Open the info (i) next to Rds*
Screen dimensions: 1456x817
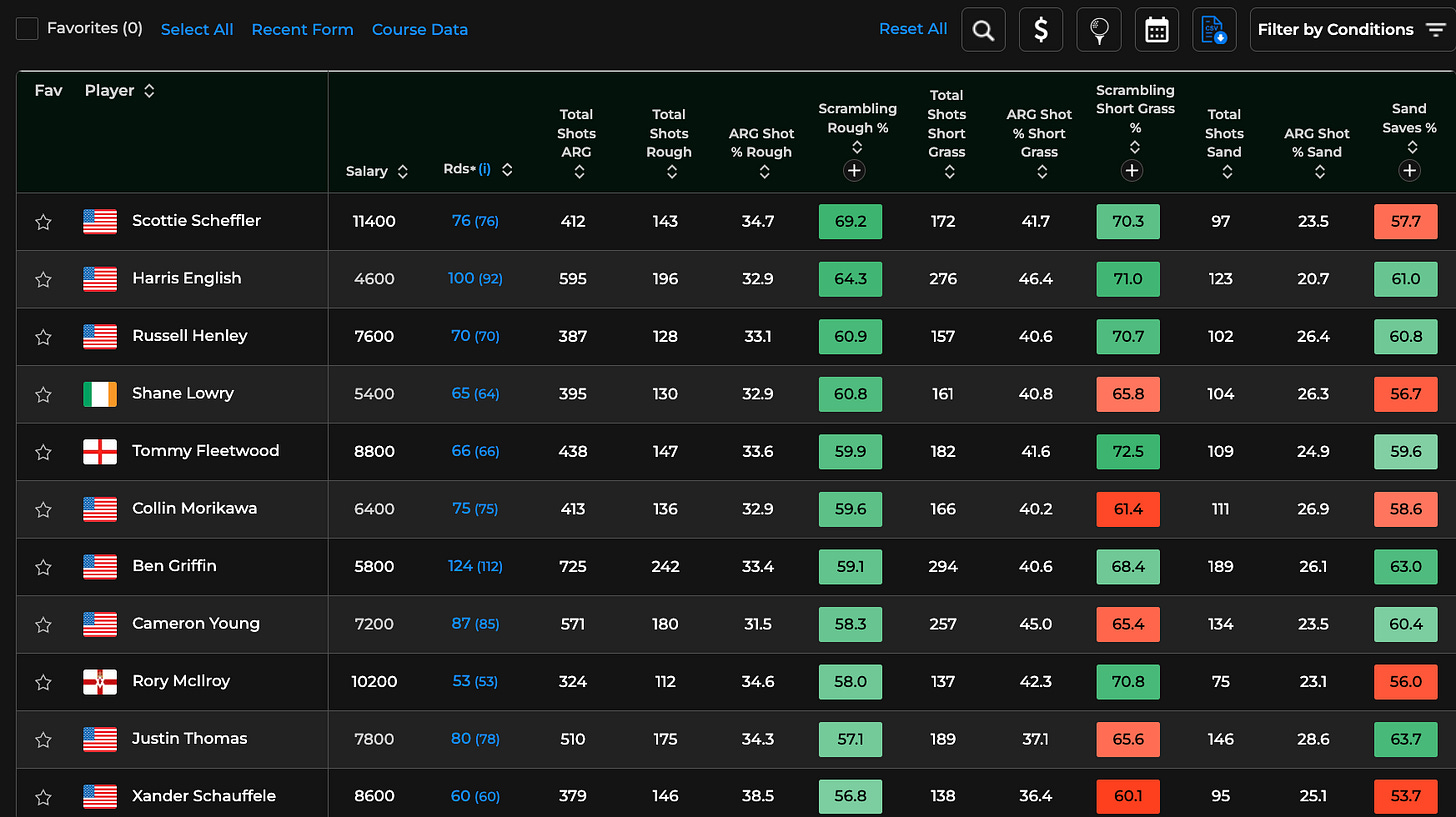(x=484, y=170)
